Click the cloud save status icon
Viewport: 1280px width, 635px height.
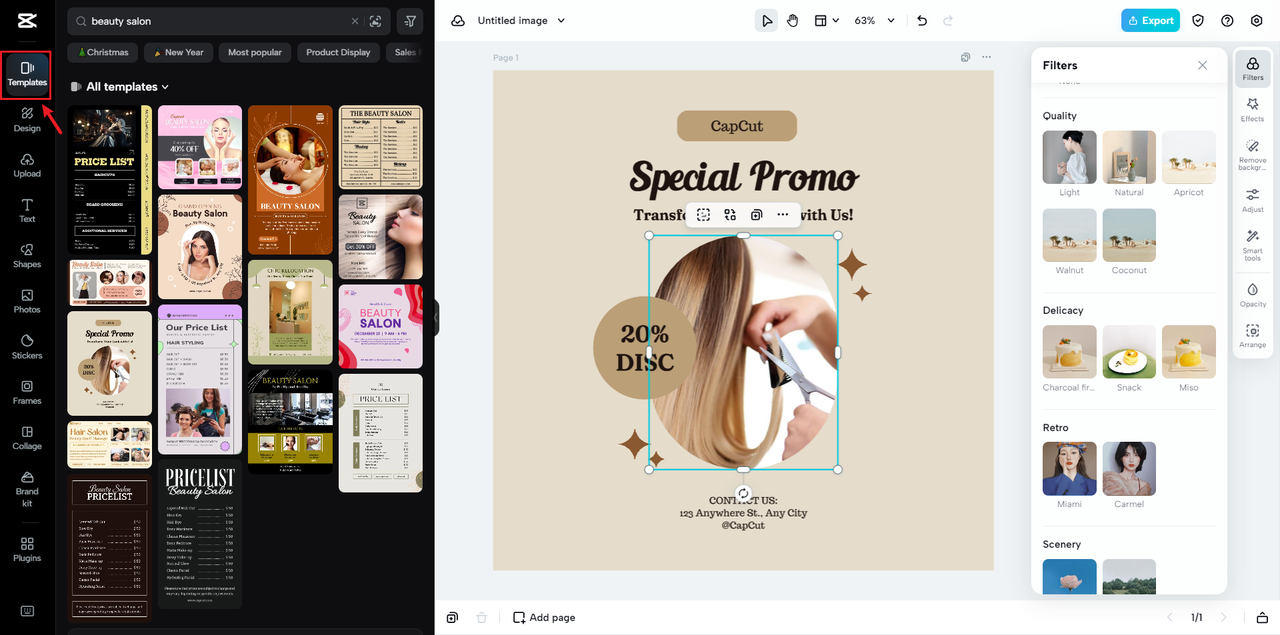pyautogui.click(x=457, y=20)
